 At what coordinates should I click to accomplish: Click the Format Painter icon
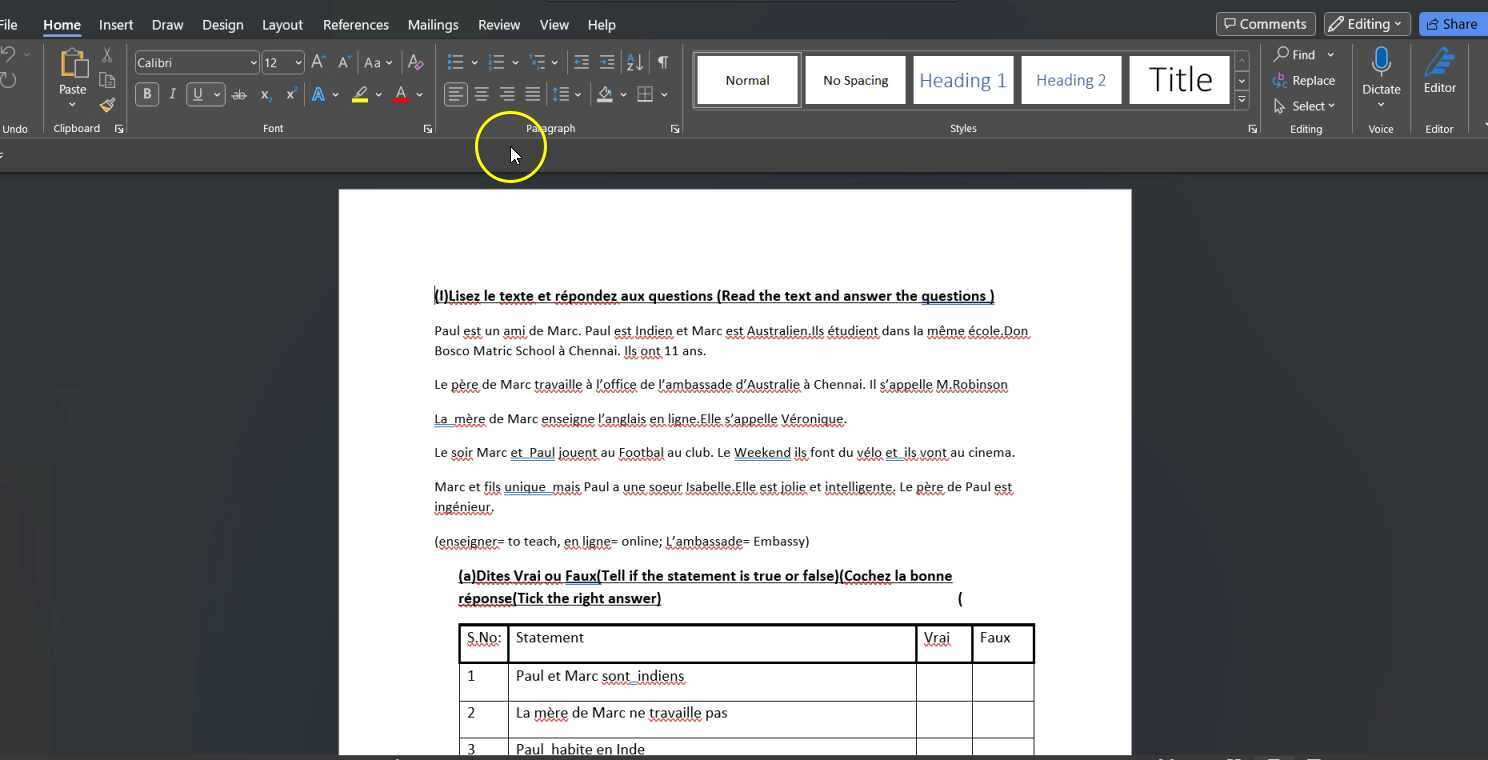[107, 105]
